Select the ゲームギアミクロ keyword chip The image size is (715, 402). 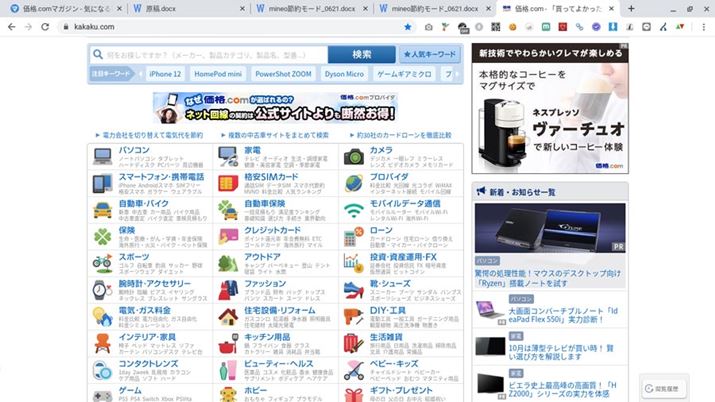pos(404,74)
